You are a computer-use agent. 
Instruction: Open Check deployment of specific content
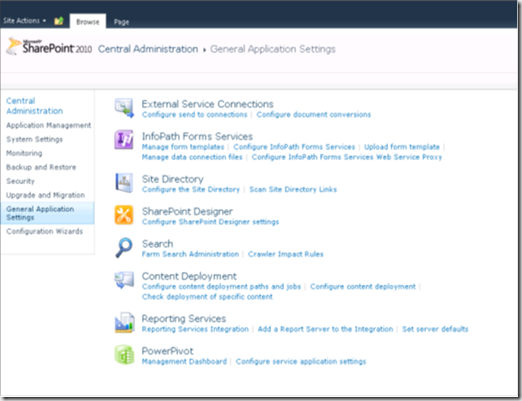click(x=207, y=297)
